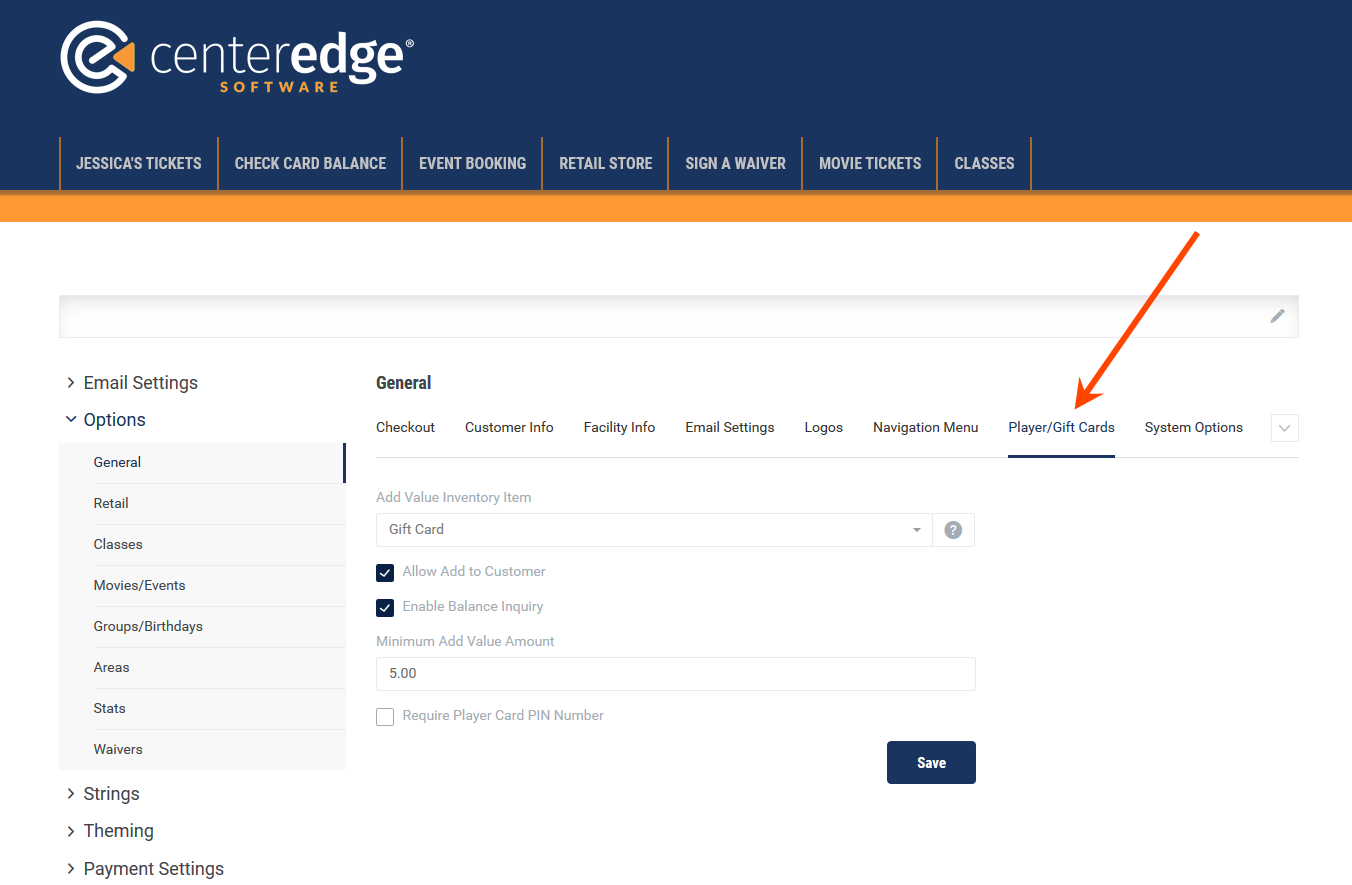Go to Check Card Balance page
Image resolution: width=1352 pixels, height=885 pixels.
[310, 164]
